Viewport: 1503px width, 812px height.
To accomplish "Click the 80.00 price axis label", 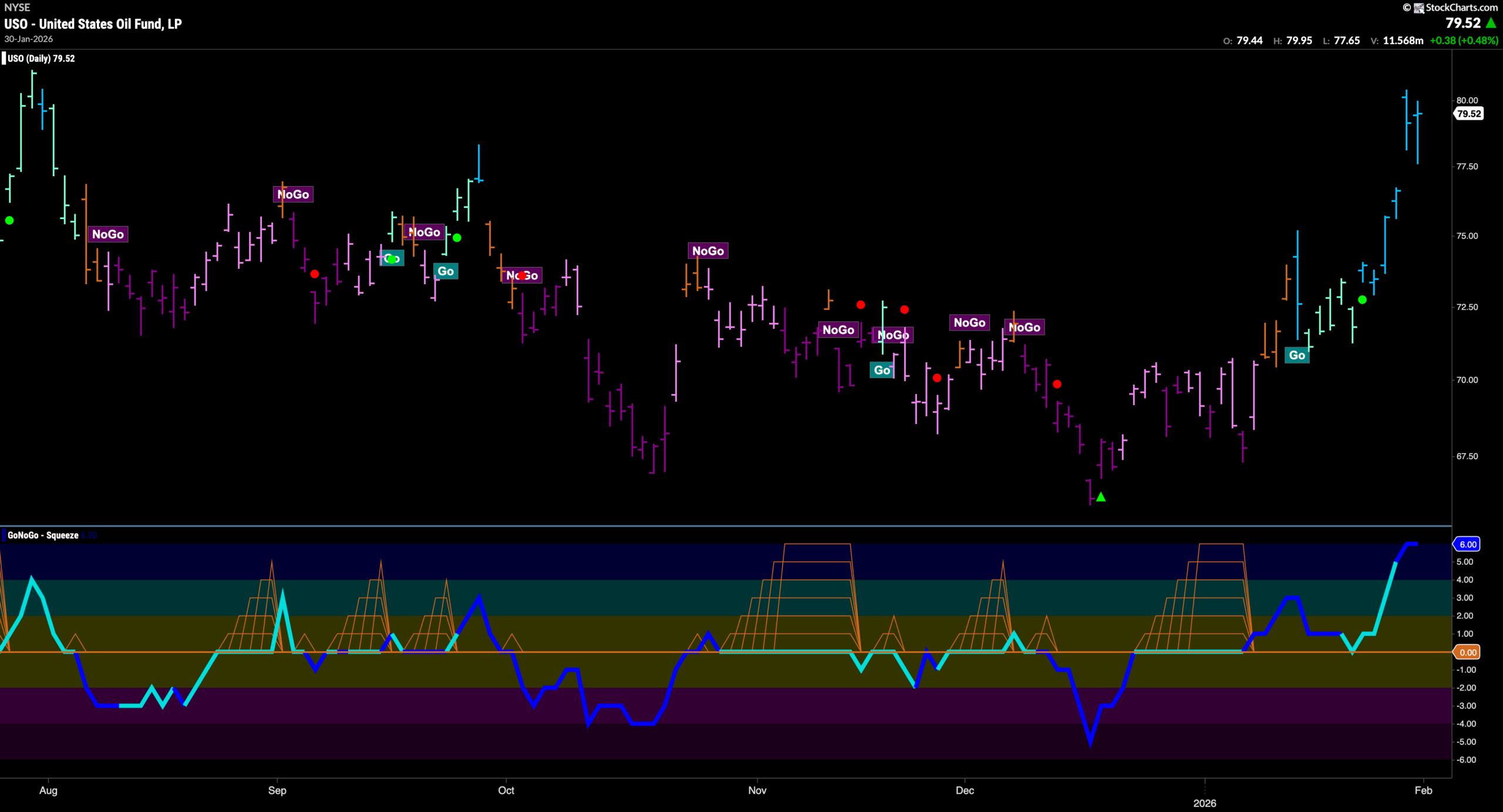I will pyautogui.click(x=1467, y=100).
